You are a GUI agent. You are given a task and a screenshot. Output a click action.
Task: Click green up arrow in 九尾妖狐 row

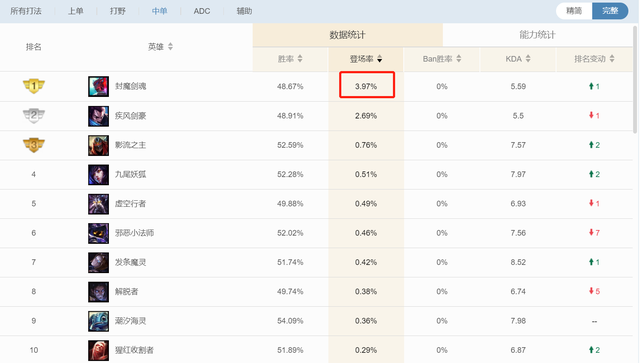[x=591, y=174]
